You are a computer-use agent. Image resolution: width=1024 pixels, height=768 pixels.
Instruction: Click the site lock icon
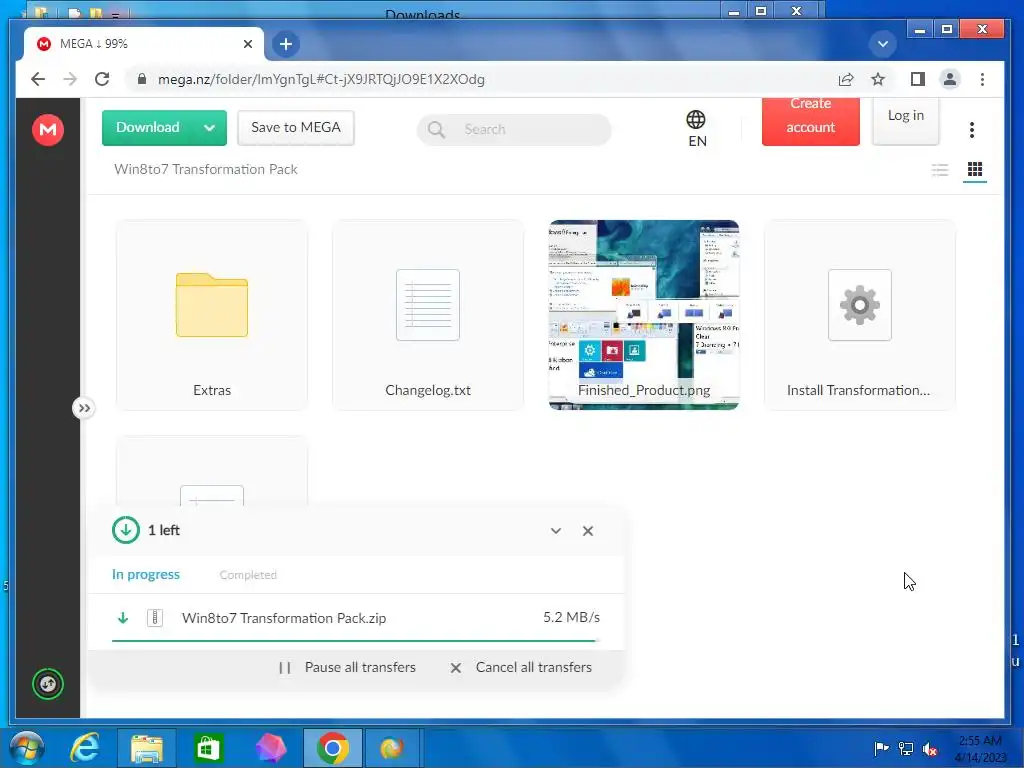(x=142, y=79)
